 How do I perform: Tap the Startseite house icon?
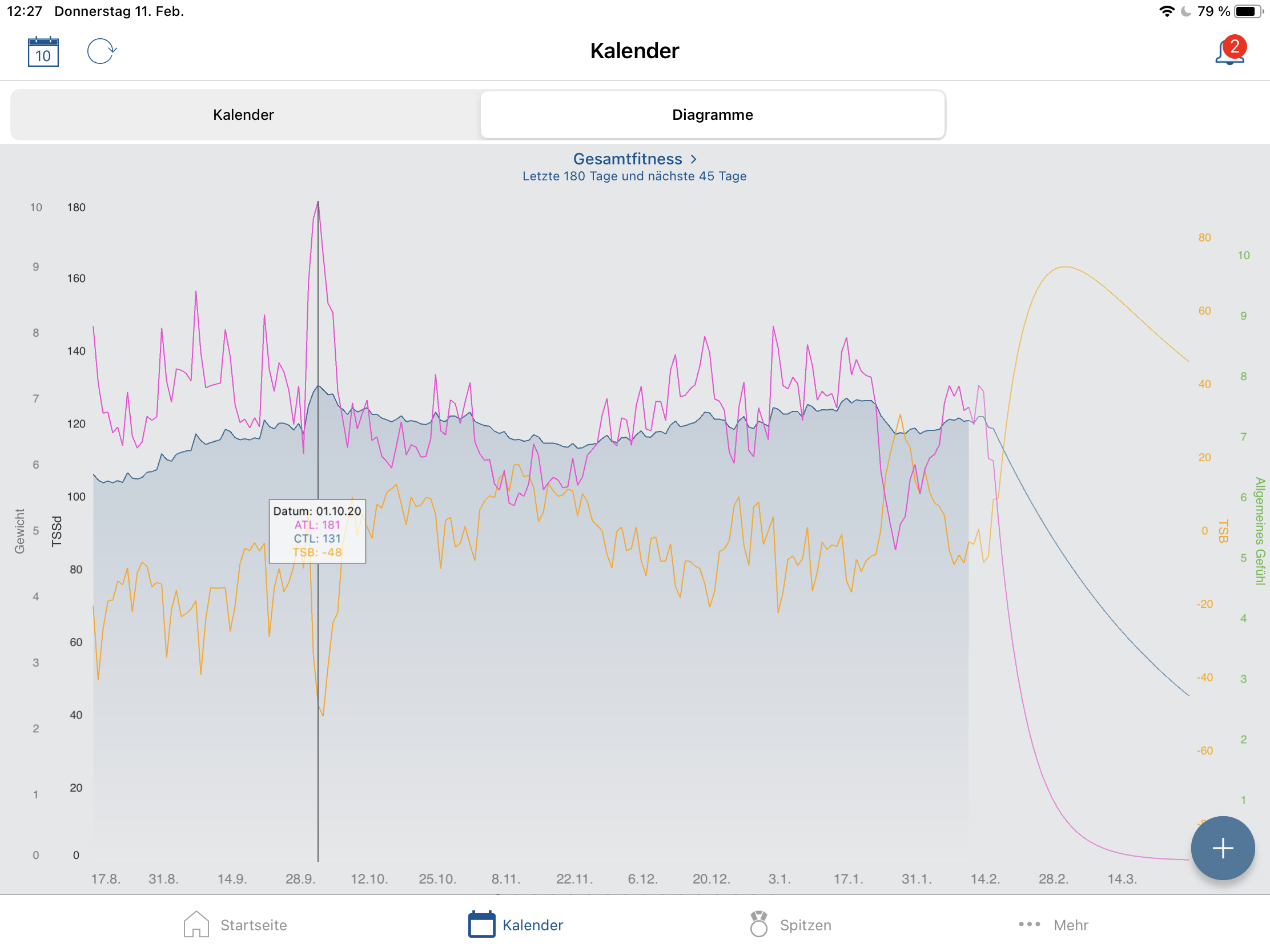coord(196,925)
